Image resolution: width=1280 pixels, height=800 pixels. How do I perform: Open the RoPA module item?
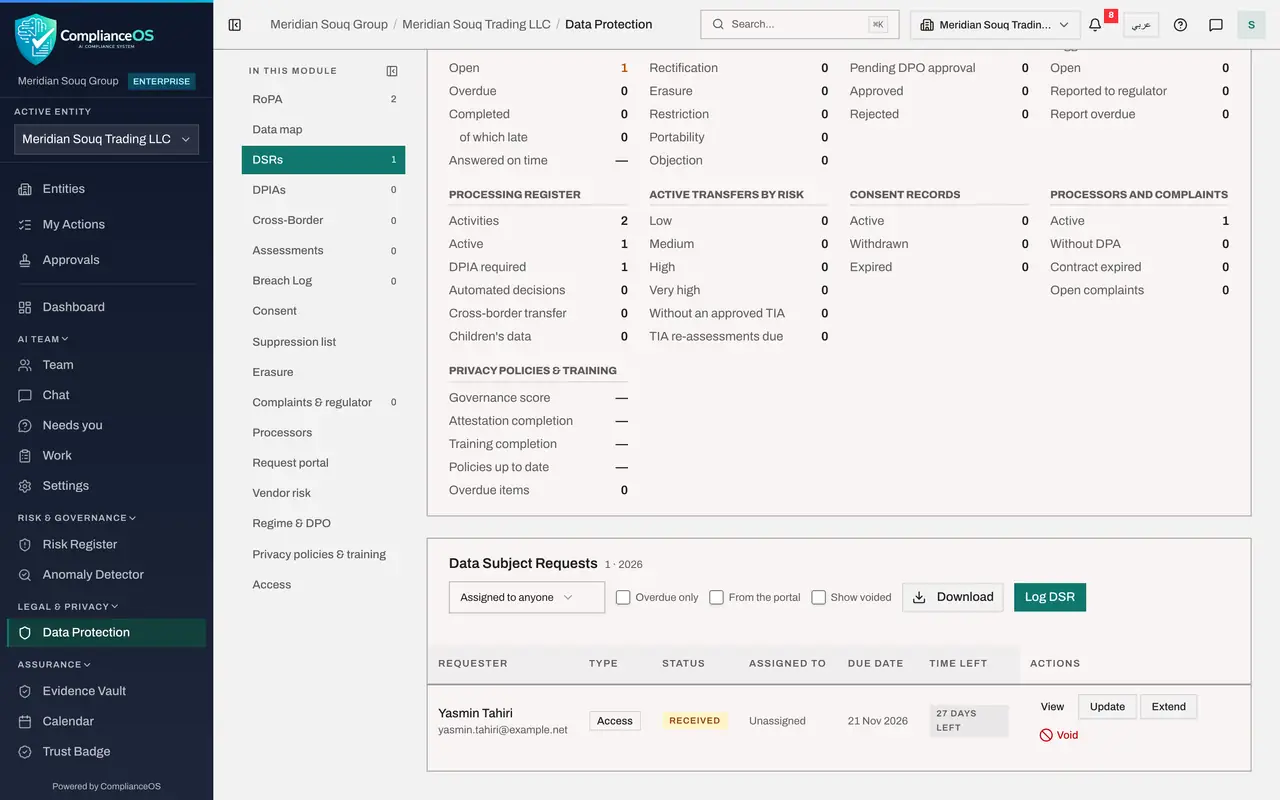[323, 99]
